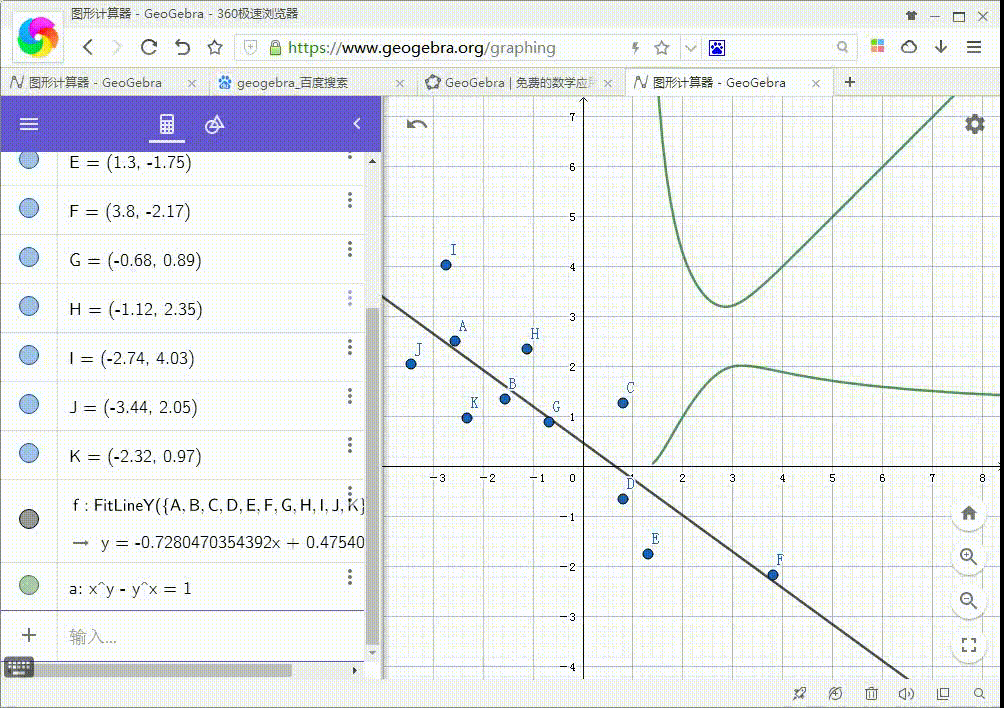Screen dimensions: 1004x708
Task: Reset view with the home button
Action: pos(969,513)
